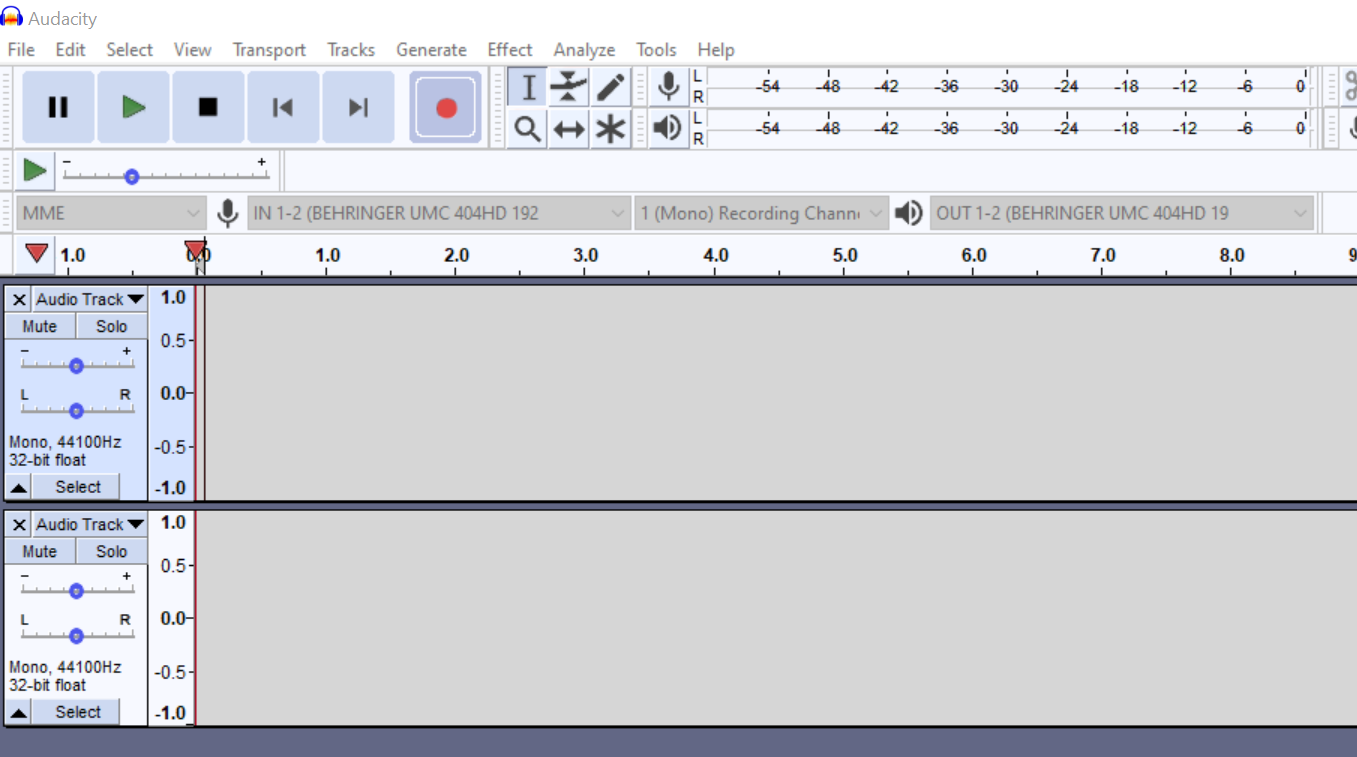1357x757 pixels.
Task: Open the OUT 1-2 BEHRINGER playback device dropdown
Action: click(1121, 213)
